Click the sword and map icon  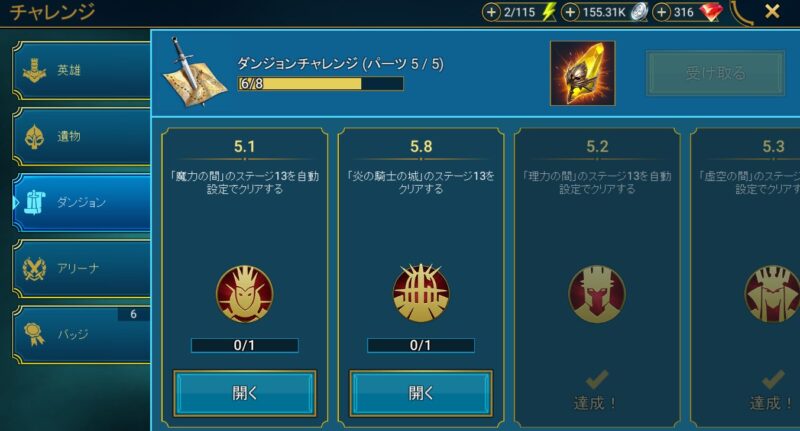(194, 72)
